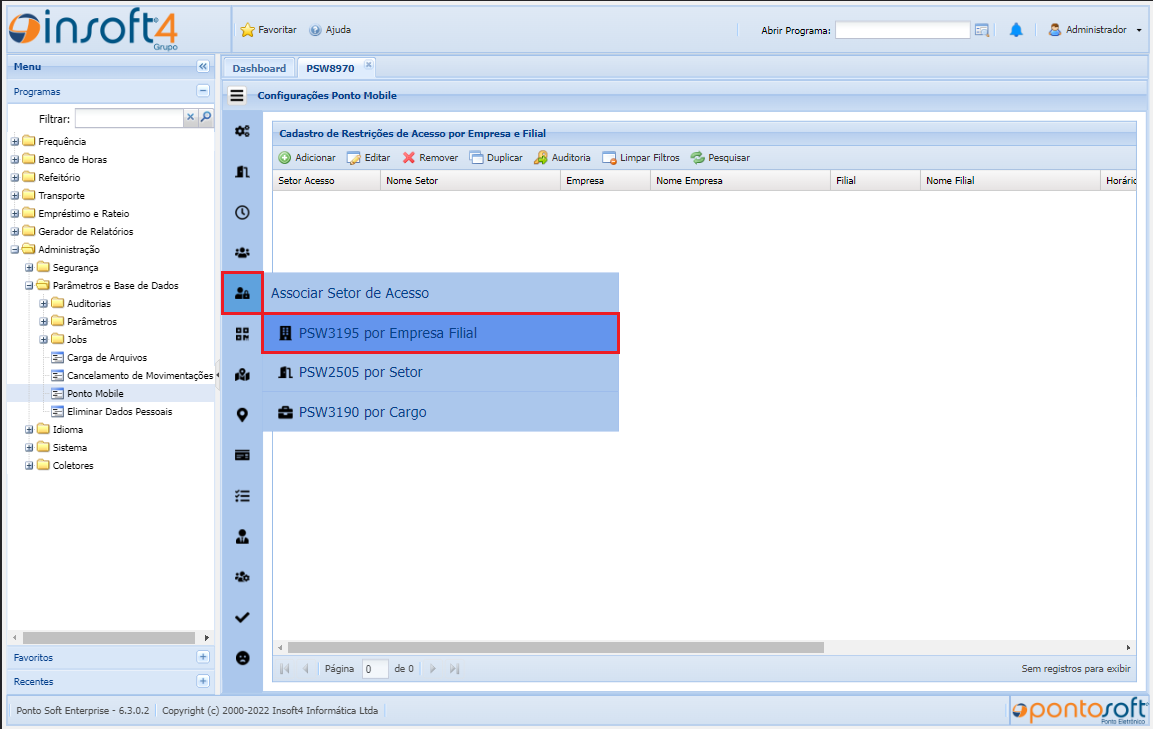This screenshot has width=1153, height=729.
Task: Open the Administrador user dropdown
Action: 1096,30
